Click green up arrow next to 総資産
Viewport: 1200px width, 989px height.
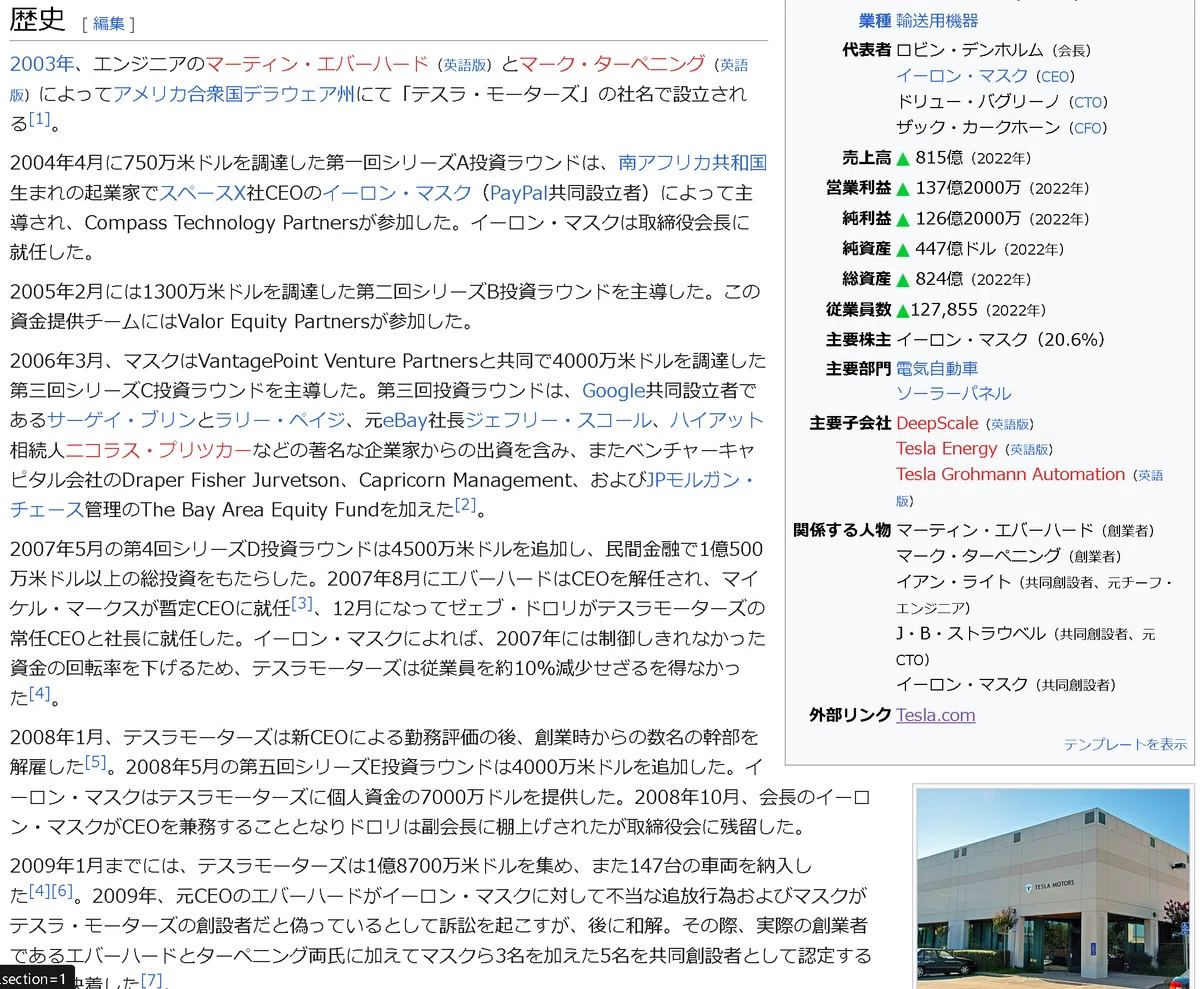pyautogui.click(x=903, y=279)
